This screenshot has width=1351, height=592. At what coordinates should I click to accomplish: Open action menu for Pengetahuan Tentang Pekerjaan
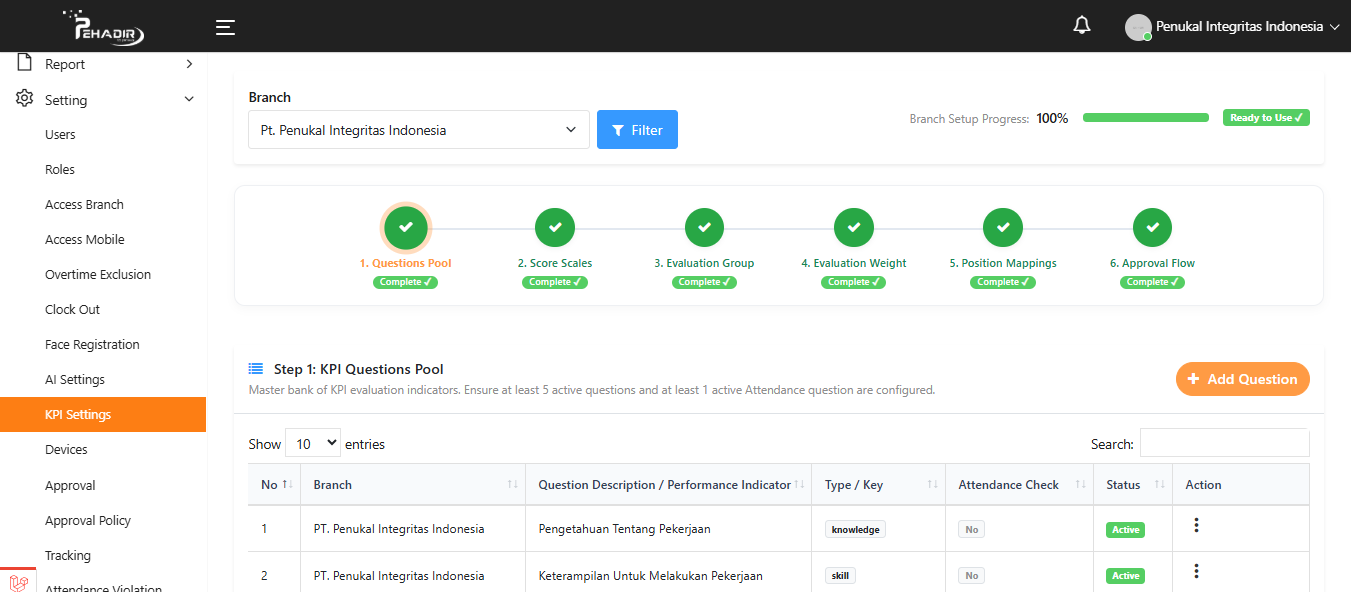pos(1196,526)
